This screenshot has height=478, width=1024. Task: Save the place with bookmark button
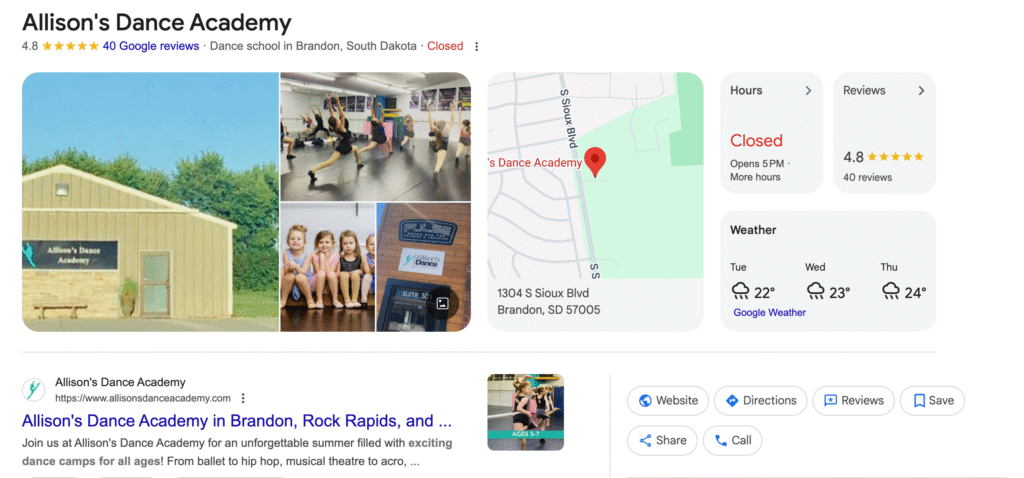coord(932,400)
